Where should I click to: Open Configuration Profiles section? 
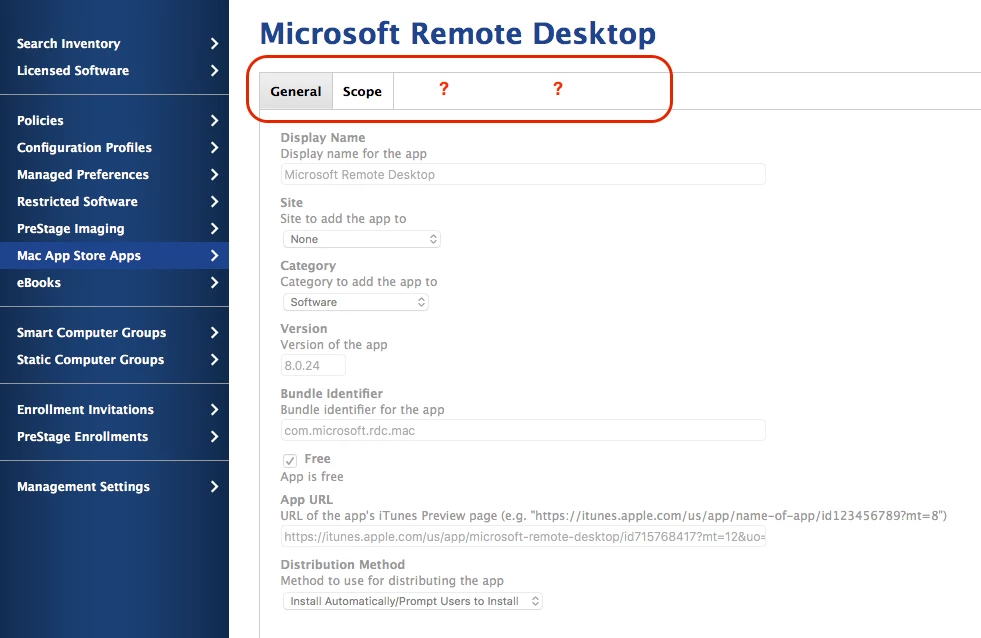pyautogui.click(x=114, y=148)
